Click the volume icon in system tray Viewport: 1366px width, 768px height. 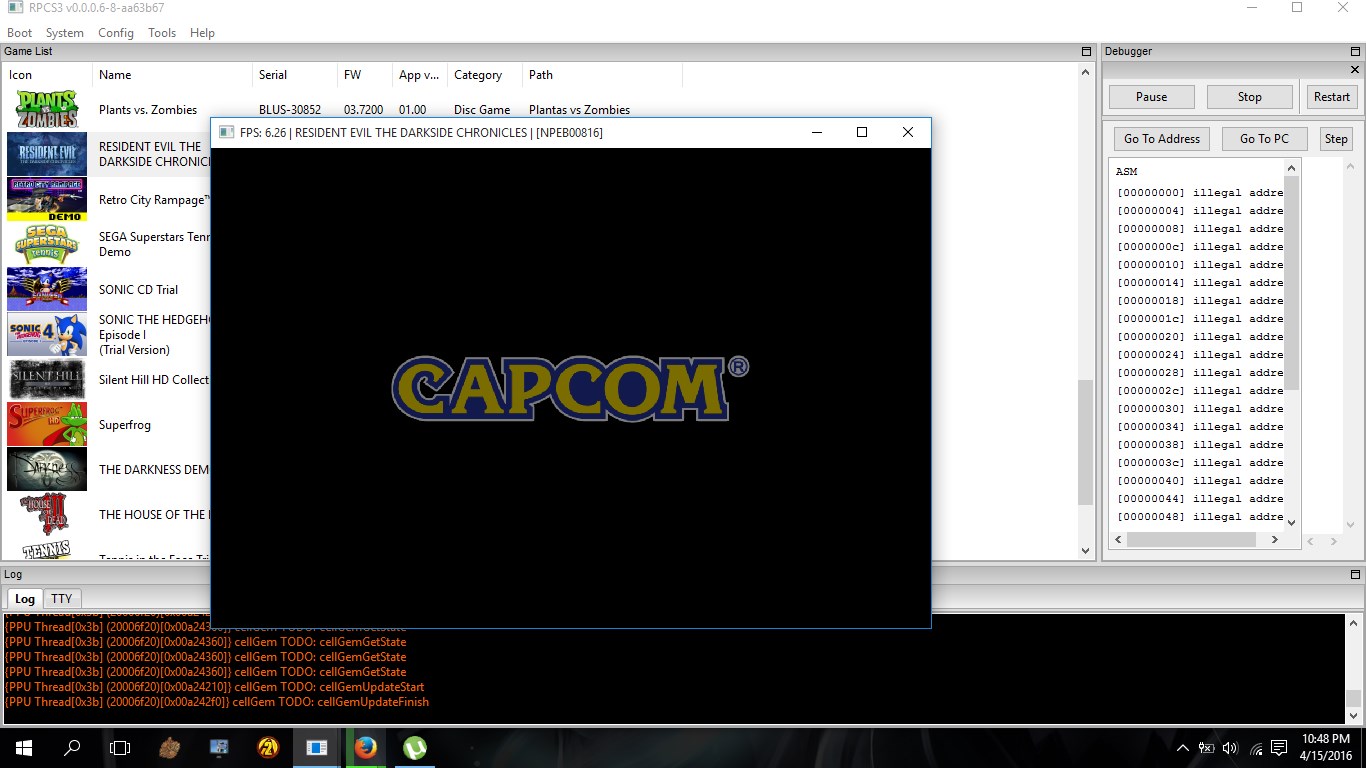coord(1230,748)
